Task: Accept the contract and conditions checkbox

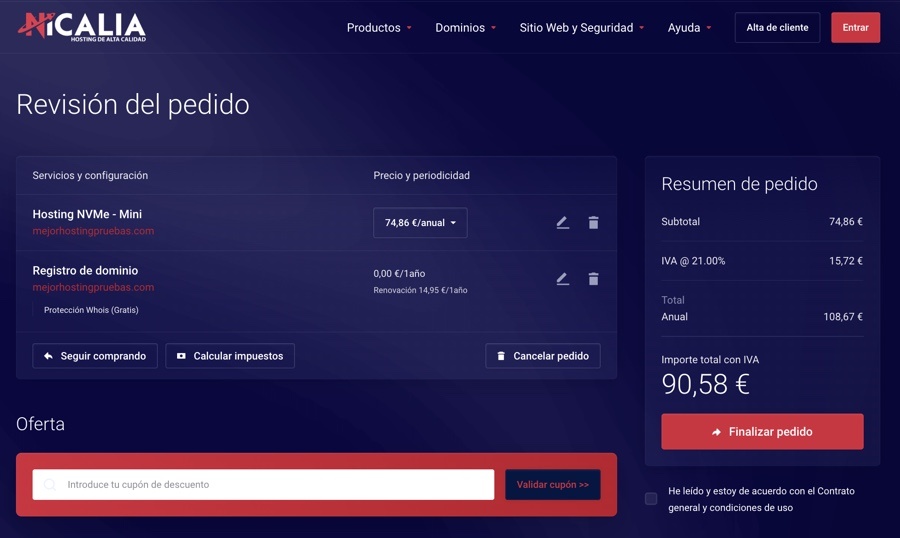Action: point(651,498)
